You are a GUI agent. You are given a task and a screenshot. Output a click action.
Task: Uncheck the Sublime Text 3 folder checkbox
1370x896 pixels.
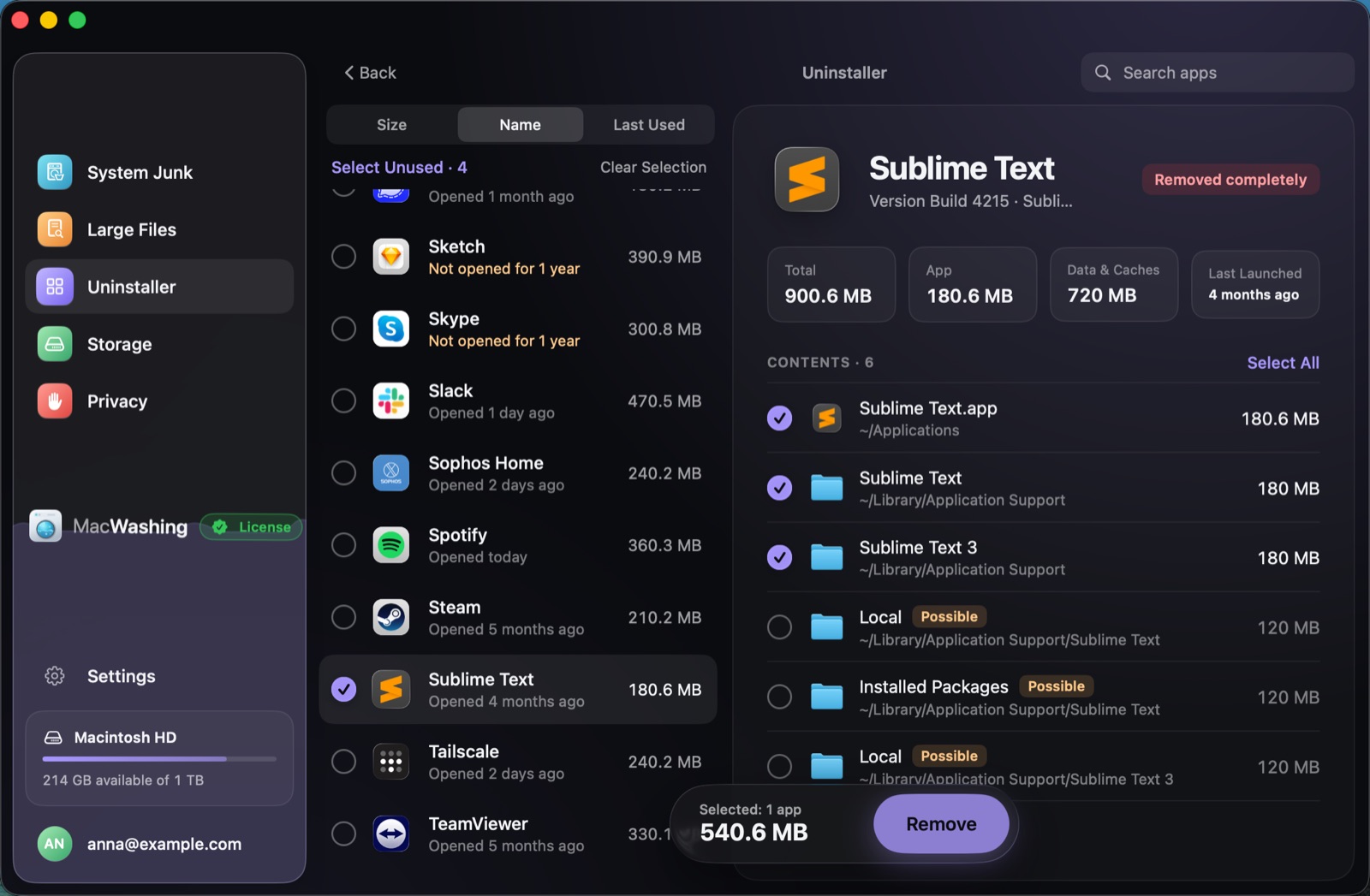pos(779,558)
